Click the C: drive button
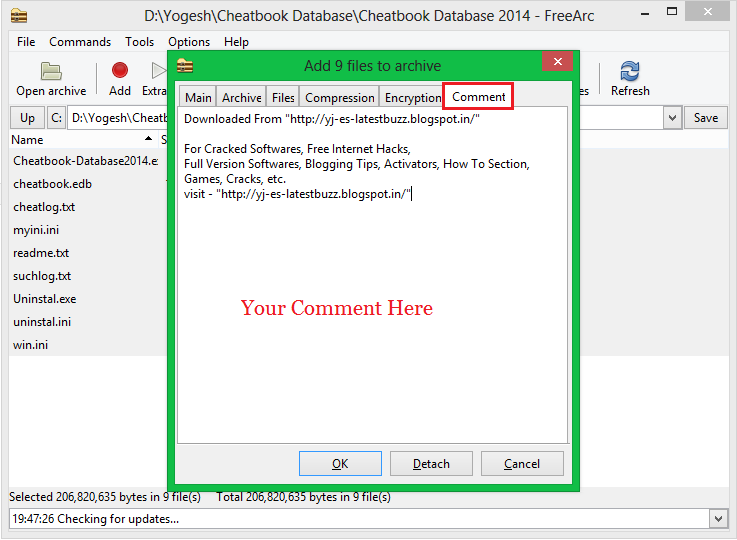The width and height of the screenshot is (737, 540). (x=56, y=117)
